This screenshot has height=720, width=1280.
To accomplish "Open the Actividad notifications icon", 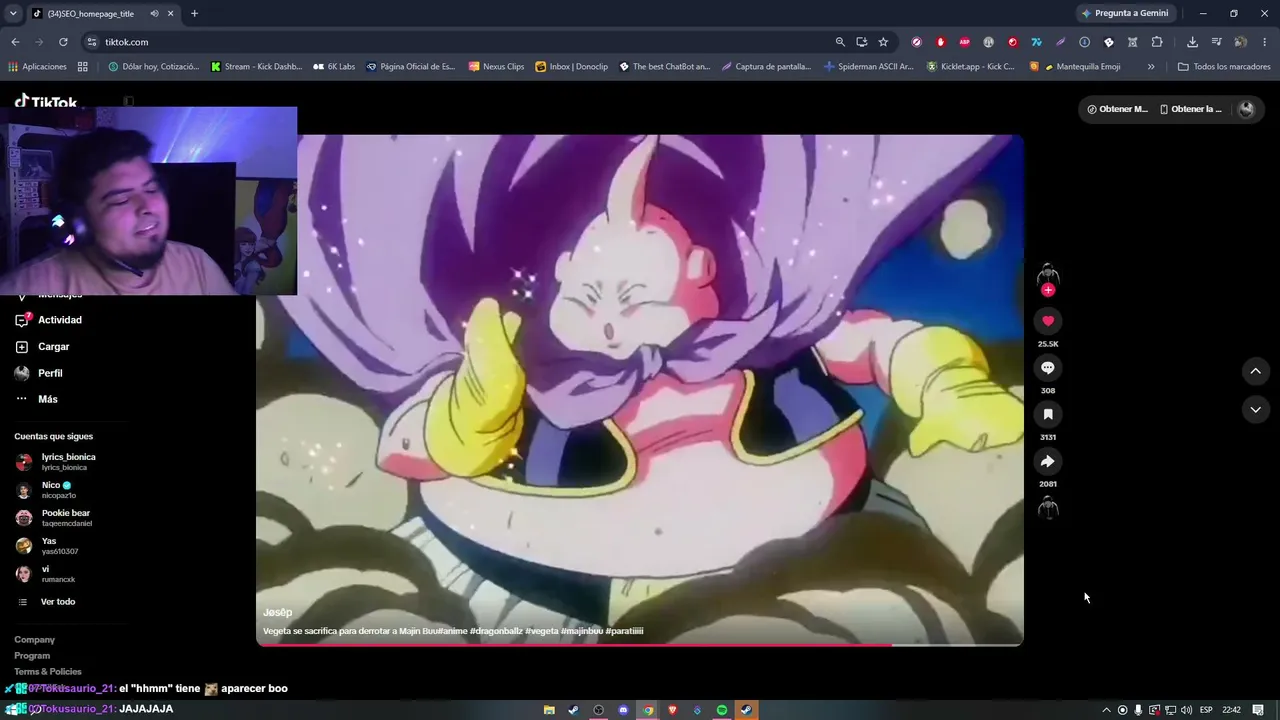I will (22, 320).
